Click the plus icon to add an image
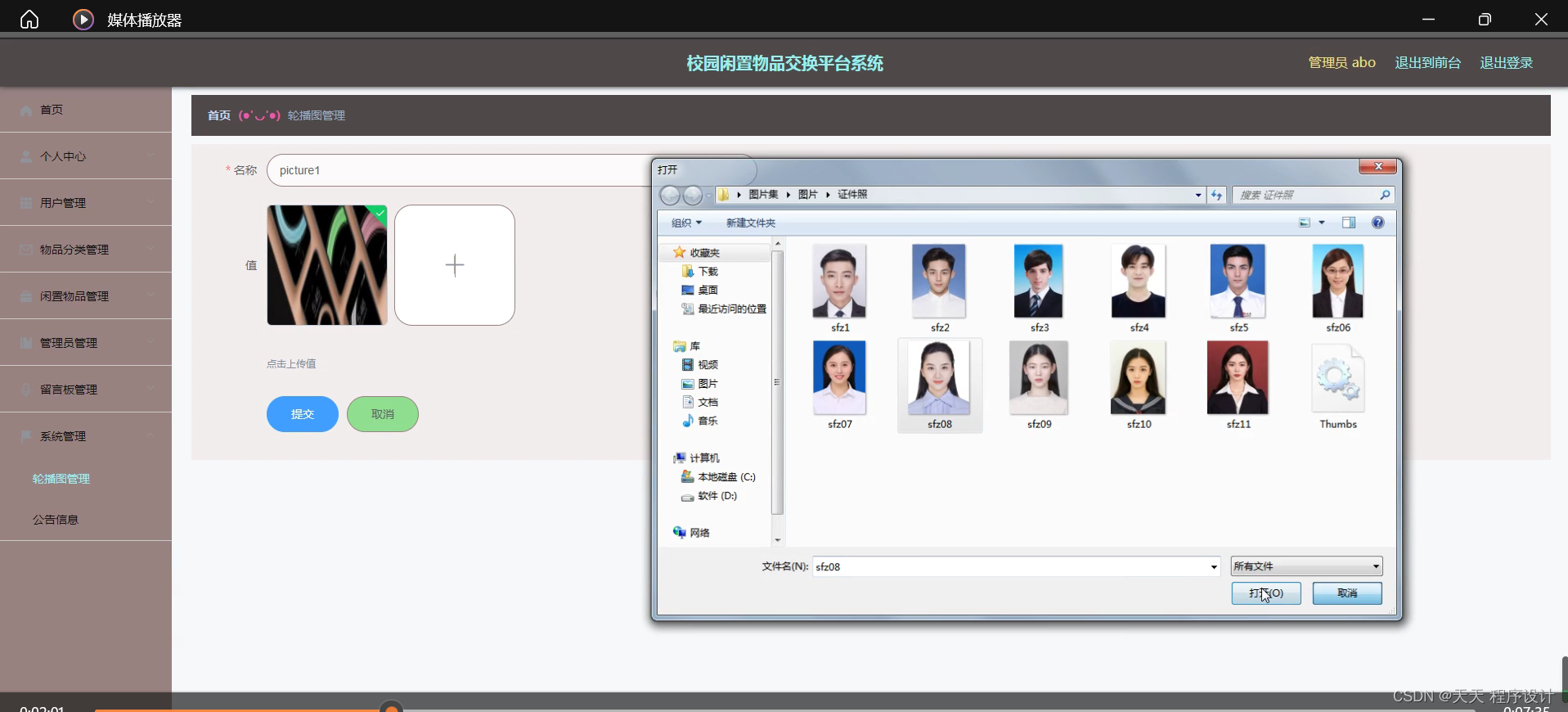Screen dimensions: 1568x712 click(455, 265)
